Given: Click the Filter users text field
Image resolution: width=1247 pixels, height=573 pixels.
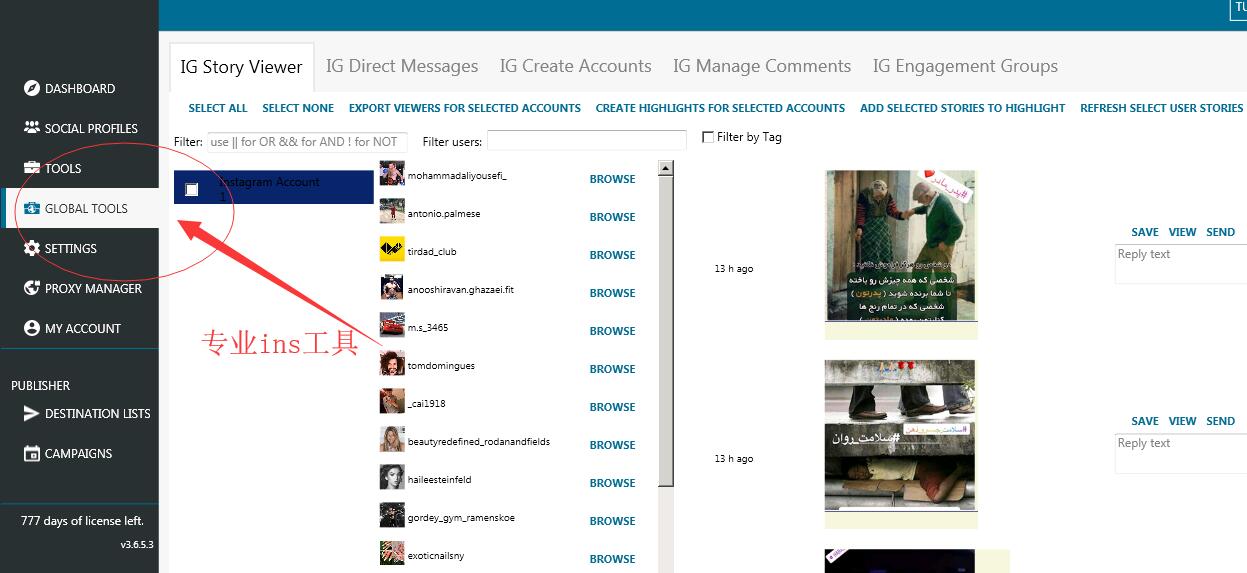Looking at the screenshot, I should (x=586, y=141).
